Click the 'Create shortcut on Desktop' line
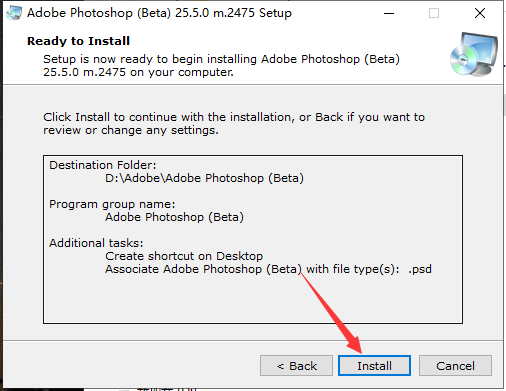The width and height of the screenshot is (506, 391). (x=184, y=256)
